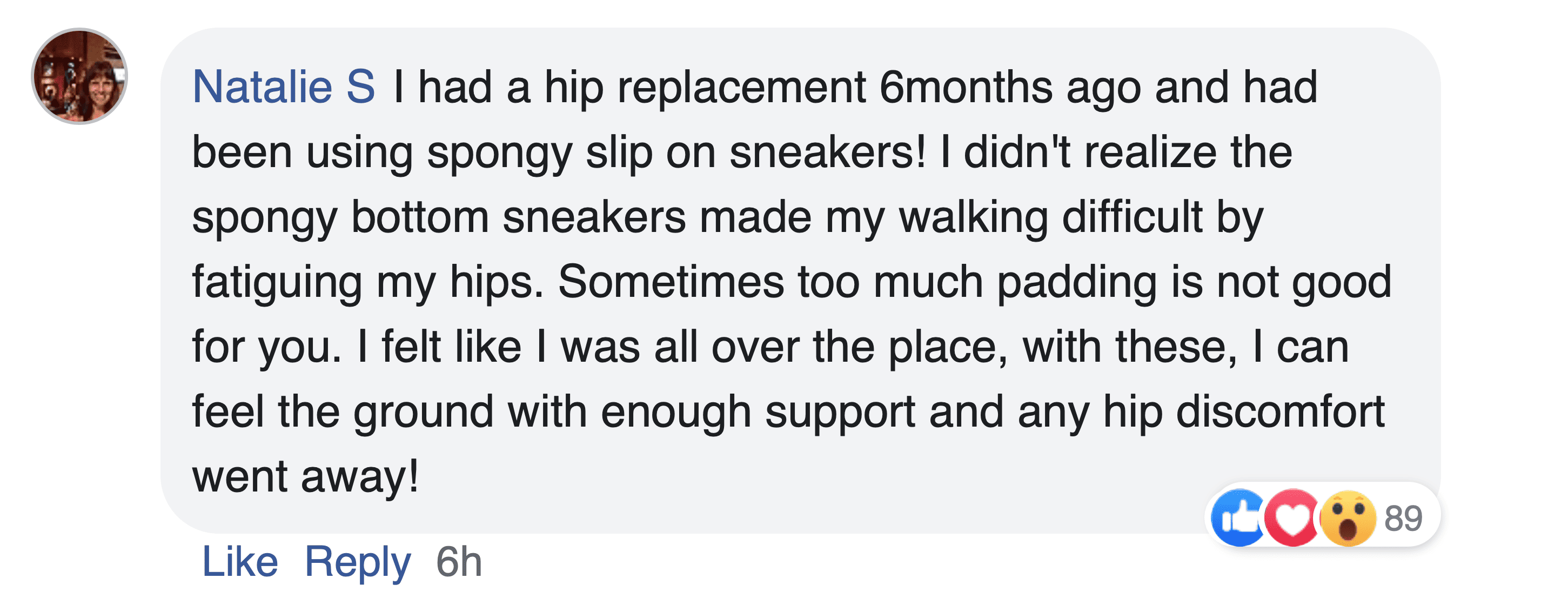Click "sneakers!" in the second comment line
The image size is (1568, 611).
tap(828, 152)
